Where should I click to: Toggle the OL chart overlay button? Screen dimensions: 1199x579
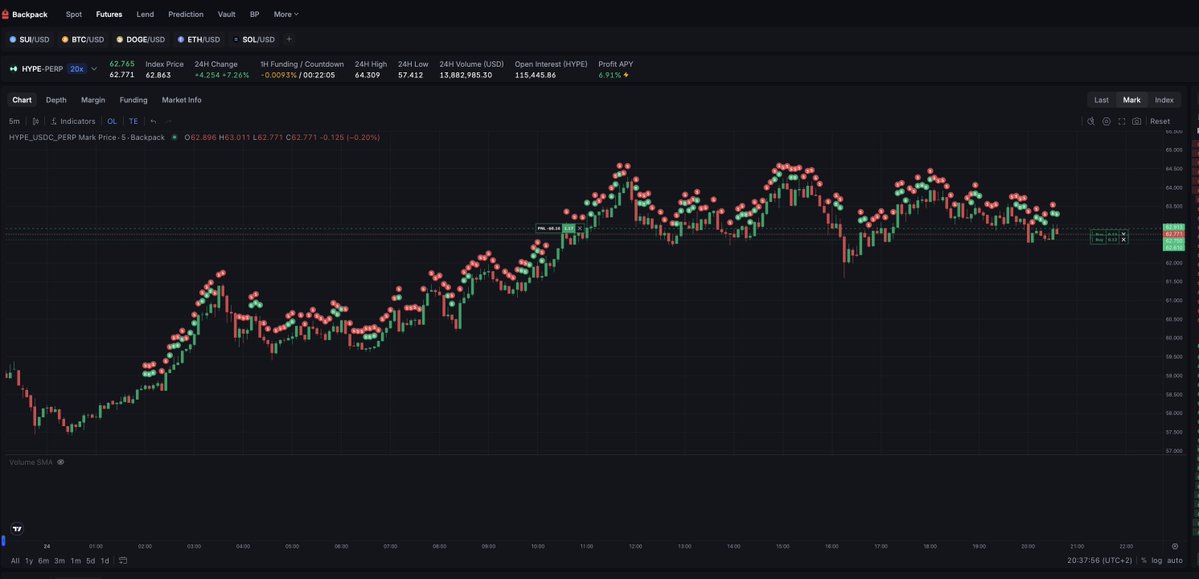(x=112, y=121)
